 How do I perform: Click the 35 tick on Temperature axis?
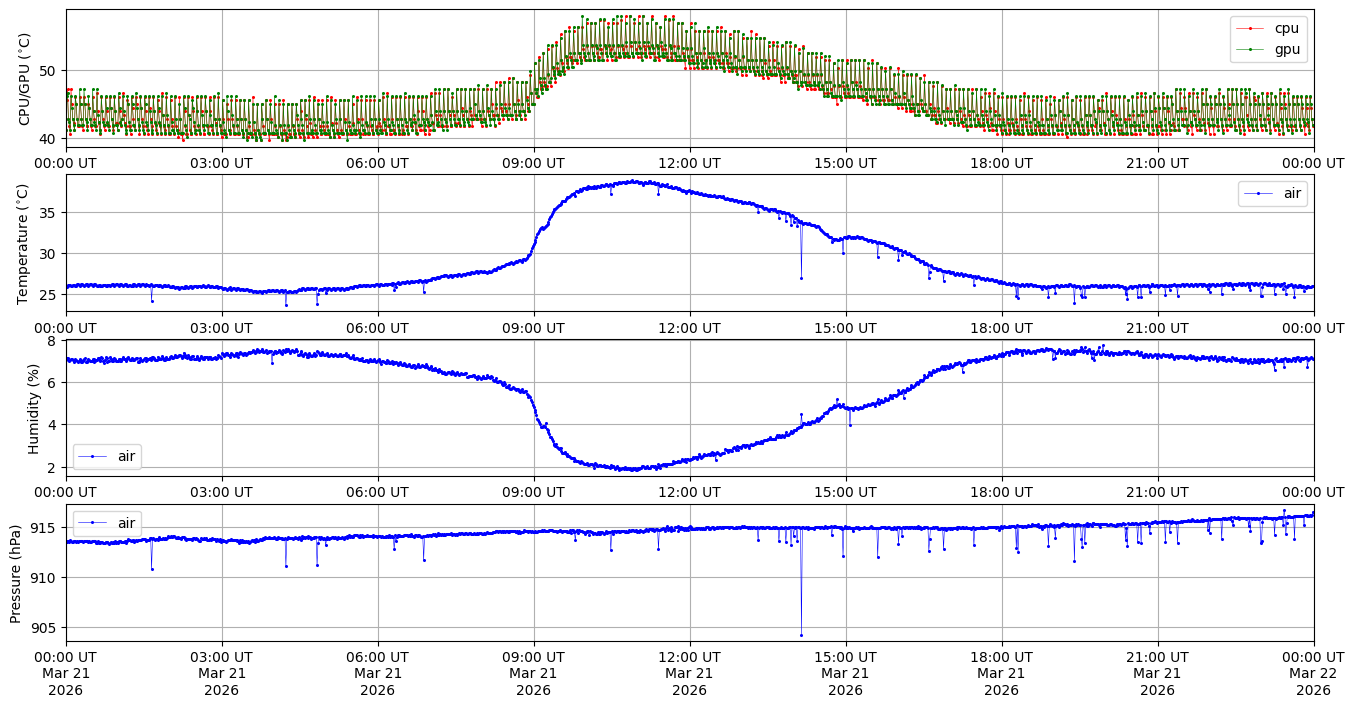click(x=48, y=213)
